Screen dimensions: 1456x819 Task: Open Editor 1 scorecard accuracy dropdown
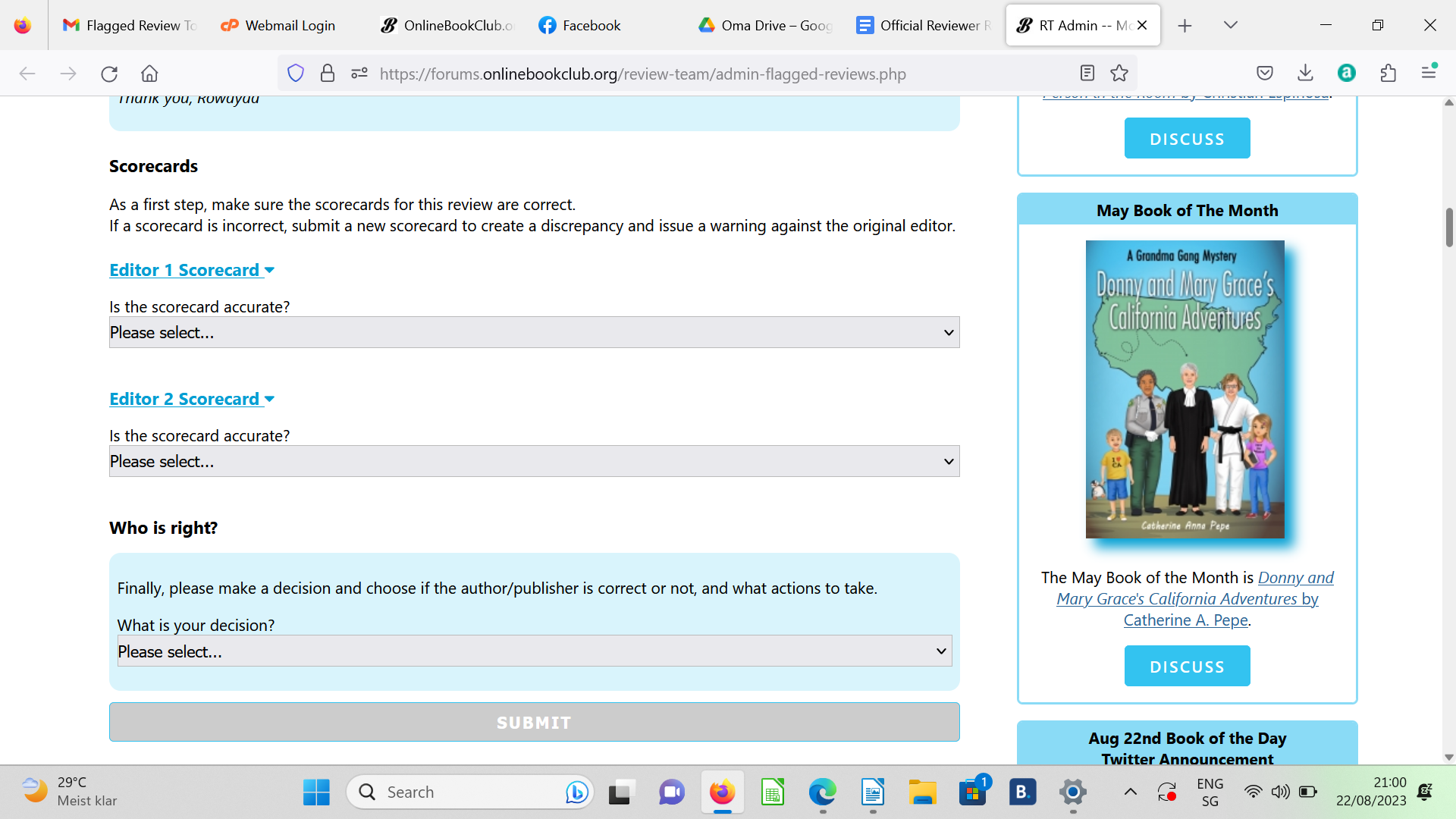(534, 332)
